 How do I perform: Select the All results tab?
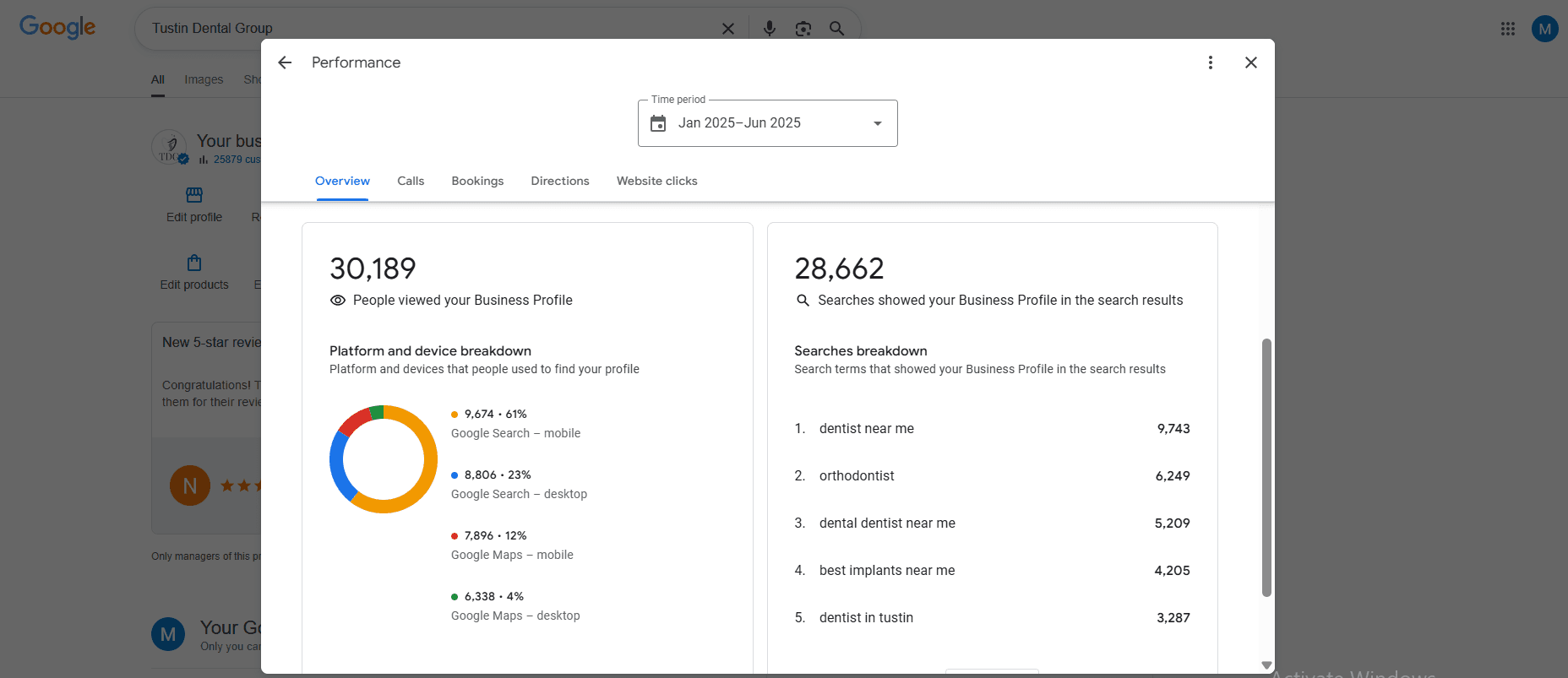(158, 79)
